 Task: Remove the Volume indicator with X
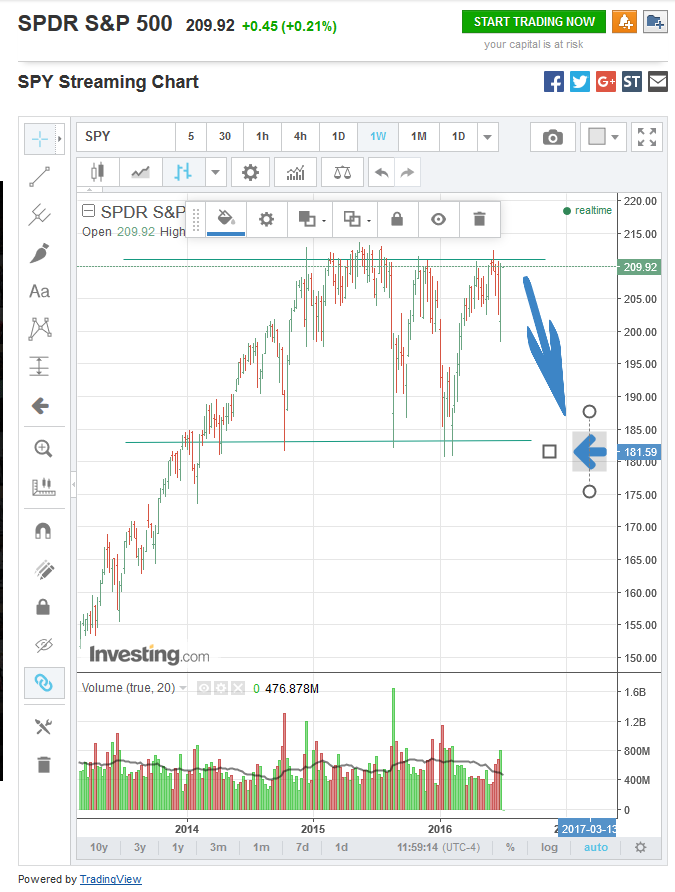[238, 689]
